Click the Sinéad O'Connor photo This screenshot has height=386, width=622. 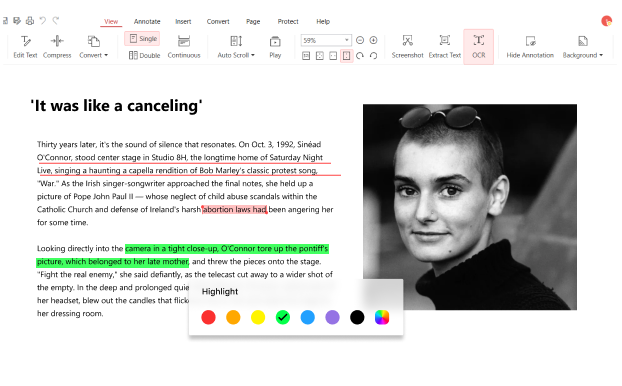coord(470,207)
